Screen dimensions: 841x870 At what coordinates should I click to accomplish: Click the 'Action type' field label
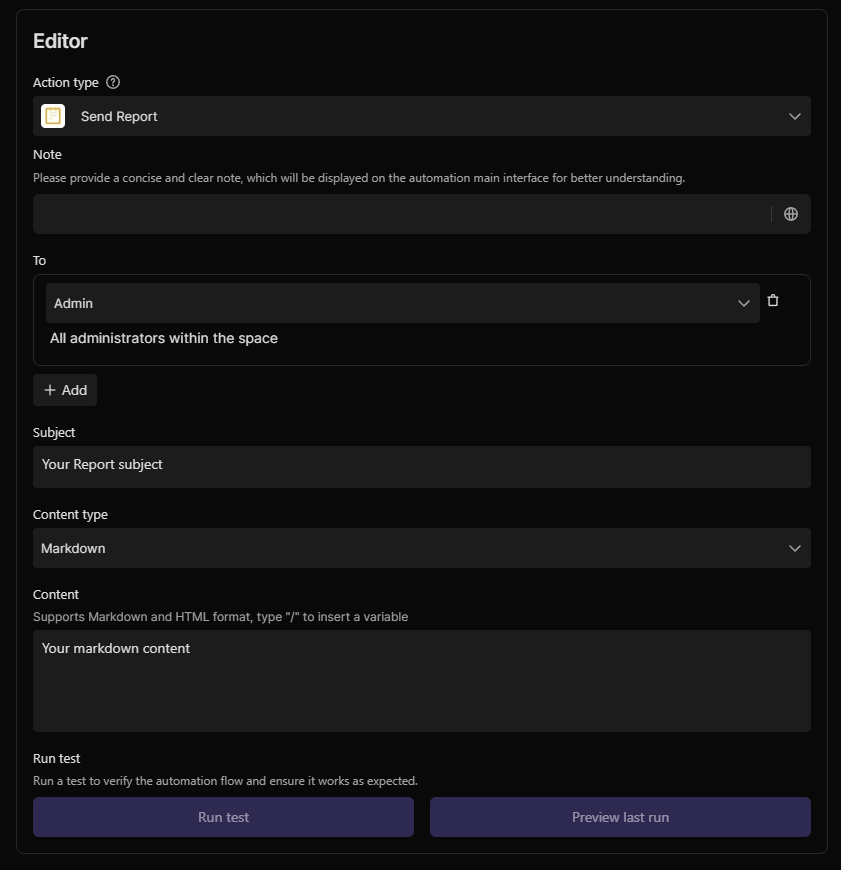coord(66,82)
